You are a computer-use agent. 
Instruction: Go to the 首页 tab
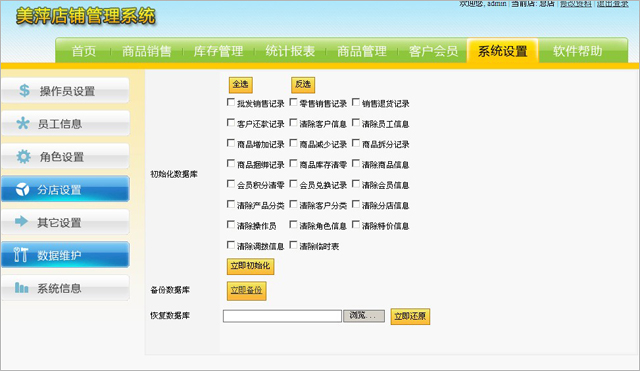[84, 51]
